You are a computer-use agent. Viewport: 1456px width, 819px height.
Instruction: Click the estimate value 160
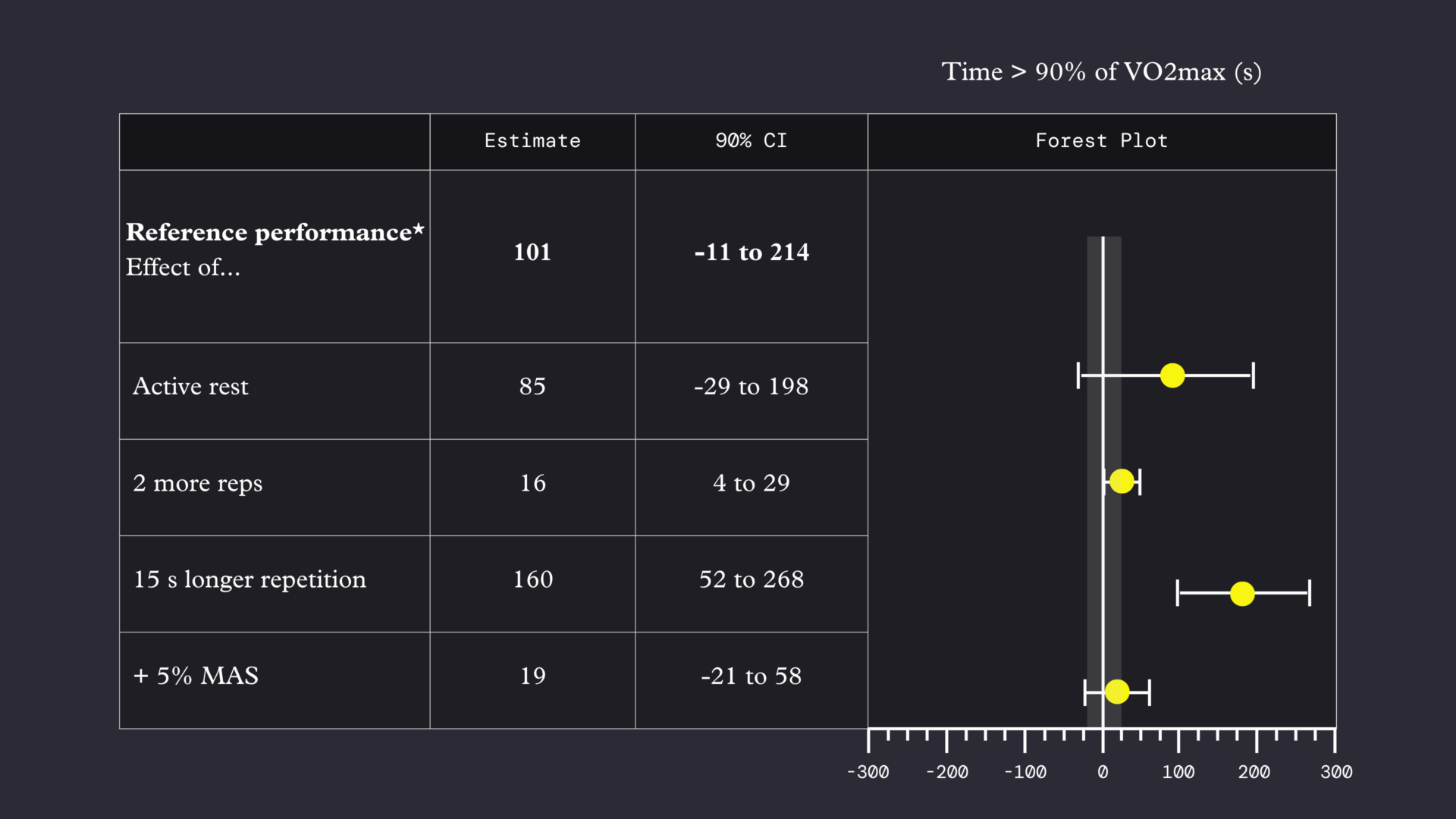pyautogui.click(x=533, y=579)
